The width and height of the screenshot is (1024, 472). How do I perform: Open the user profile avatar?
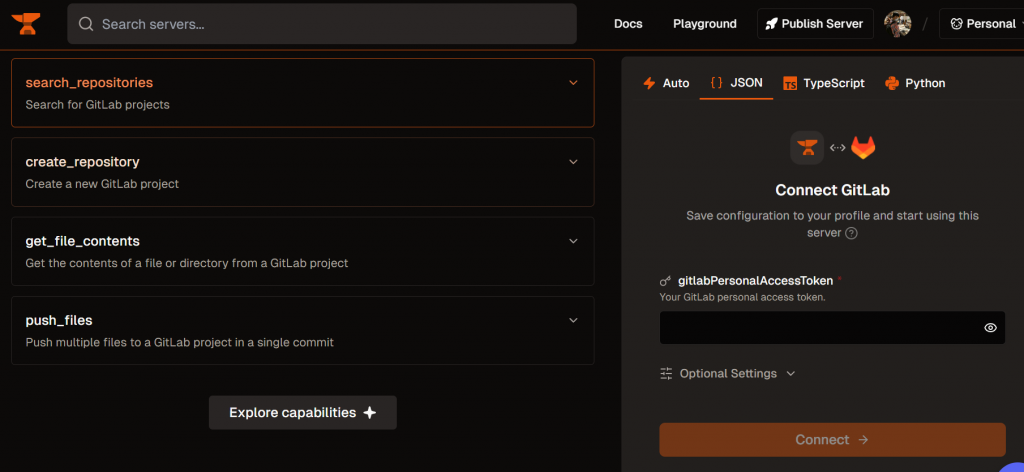[897, 24]
